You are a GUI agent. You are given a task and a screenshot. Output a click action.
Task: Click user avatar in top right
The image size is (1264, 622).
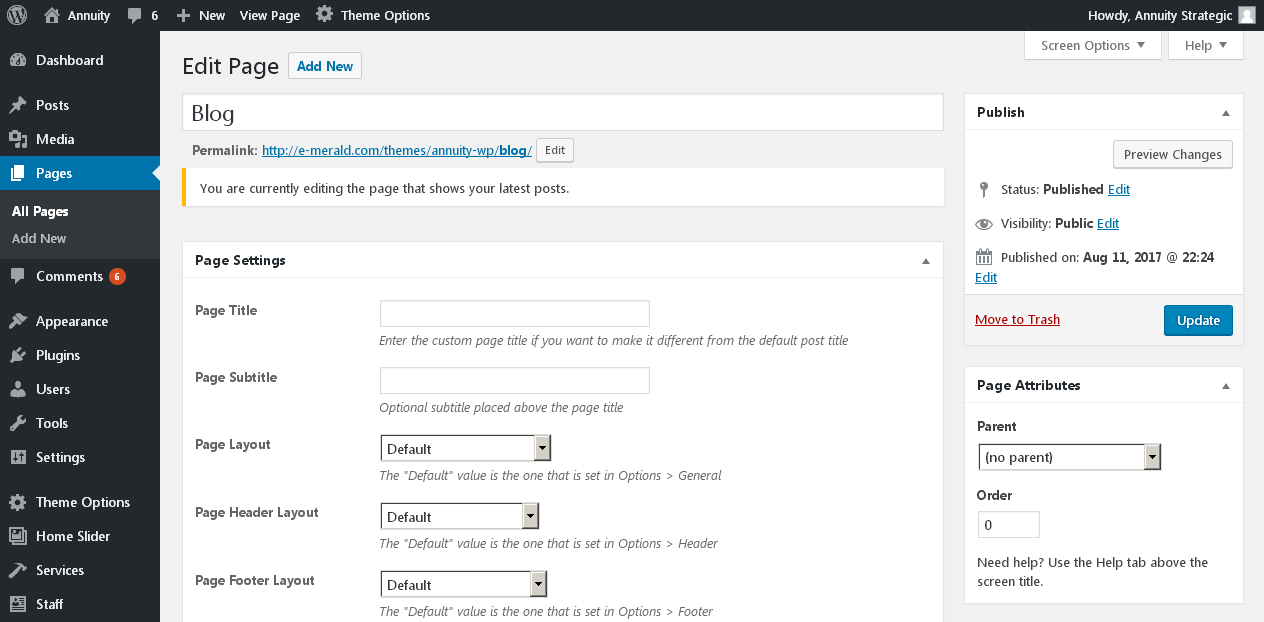[x=1246, y=15]
